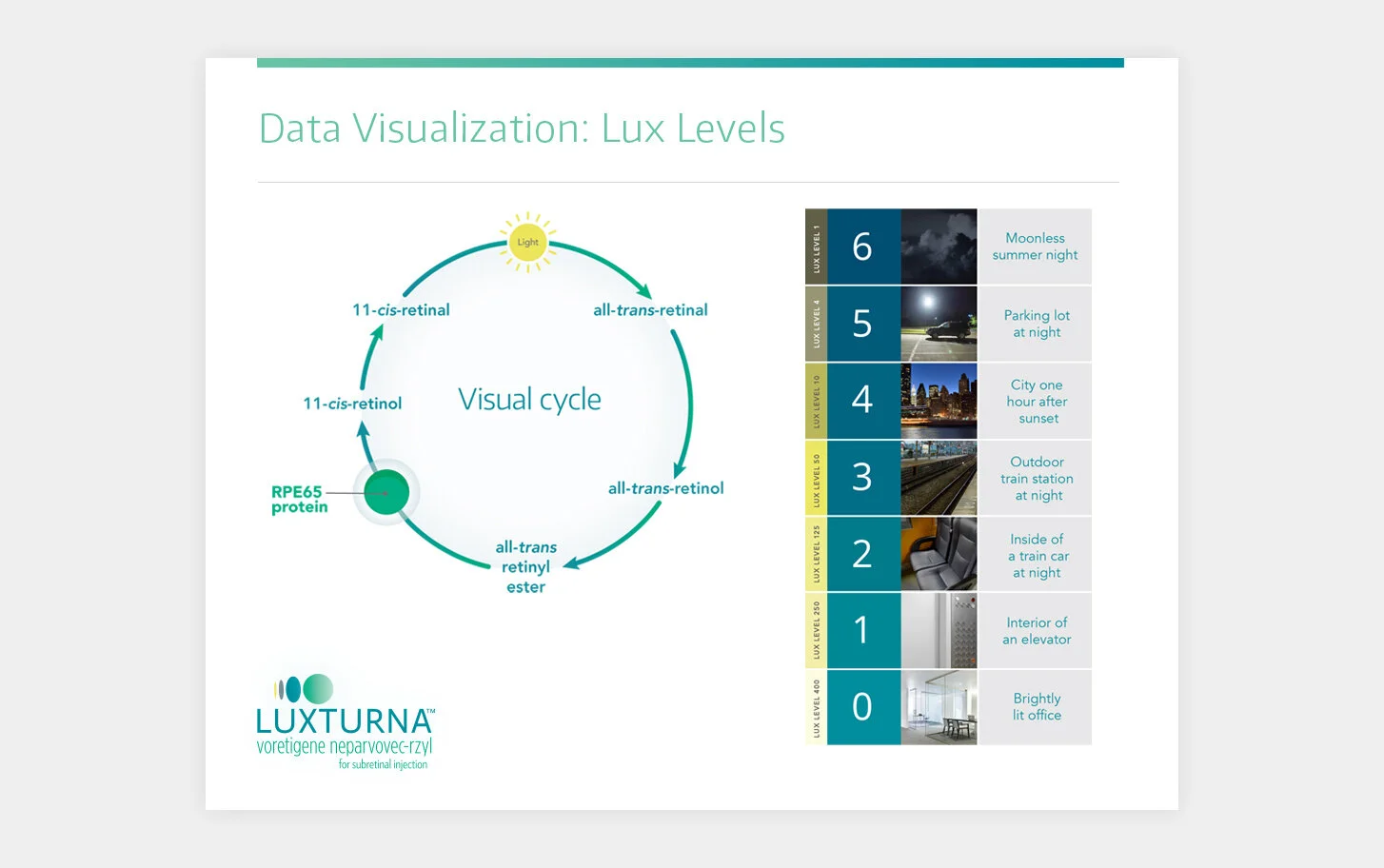Select the outdoor train station photo

[939, 477]
